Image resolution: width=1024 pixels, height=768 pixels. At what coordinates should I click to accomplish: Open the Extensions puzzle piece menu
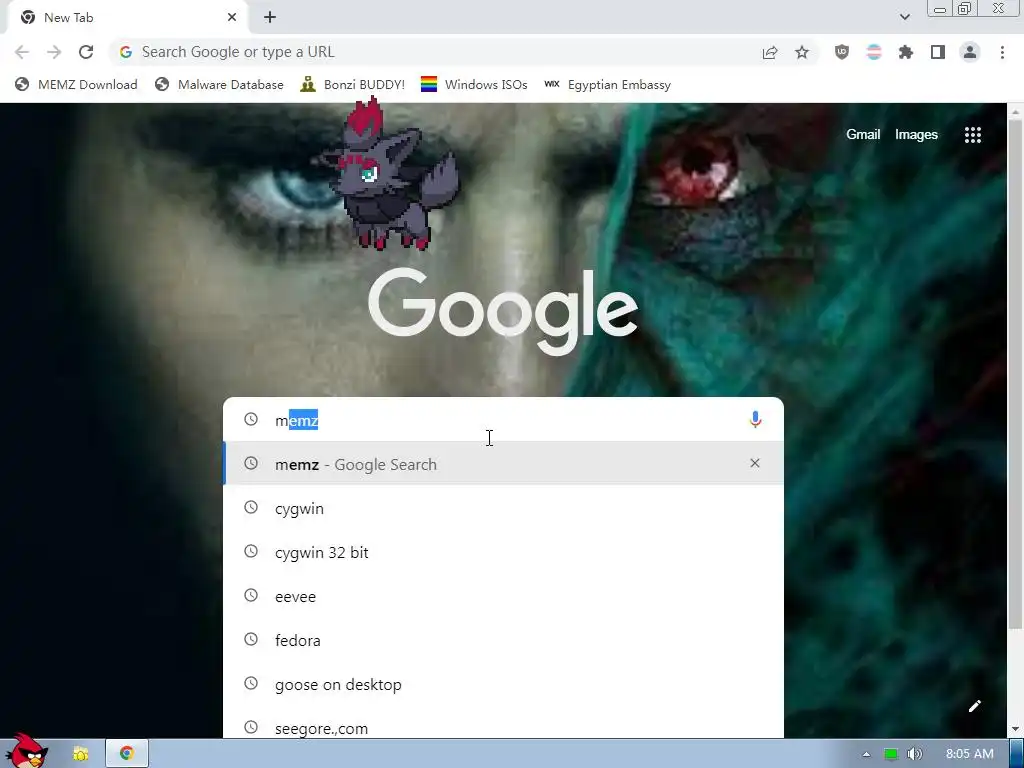pyautogui.click(x=906, y=52)
